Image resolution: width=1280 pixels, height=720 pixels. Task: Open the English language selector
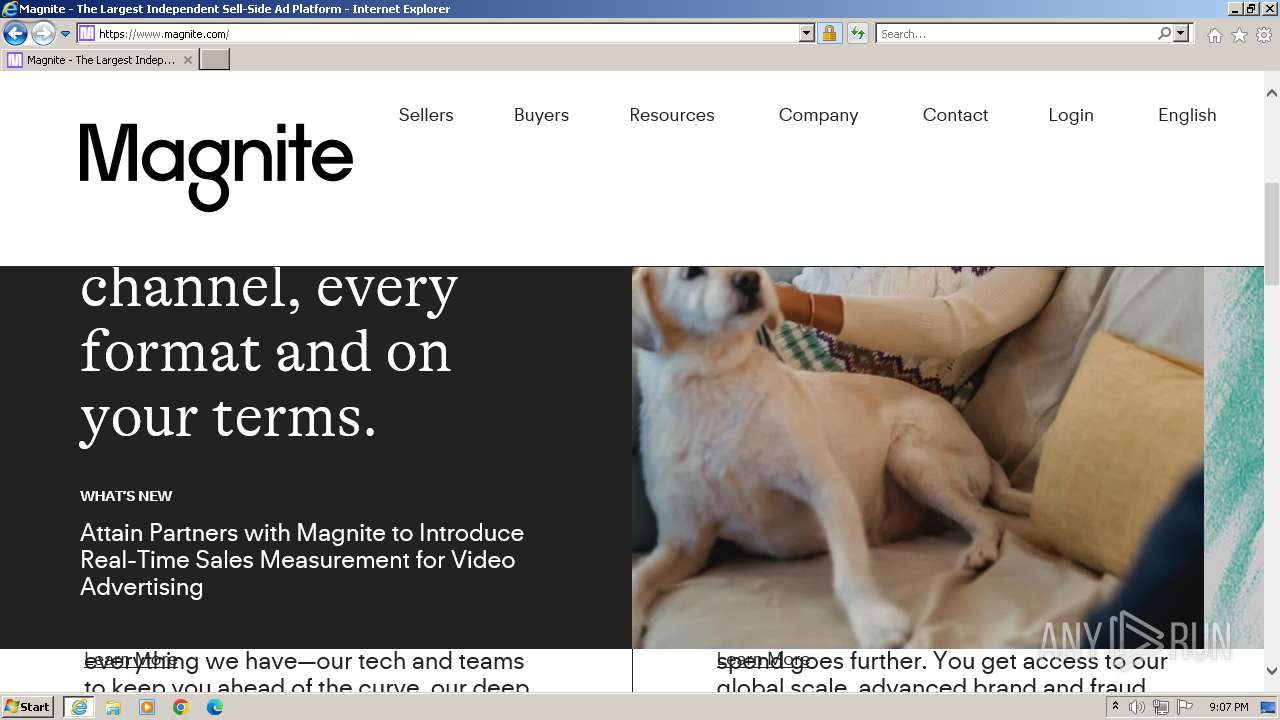[x=1187, y=115]
